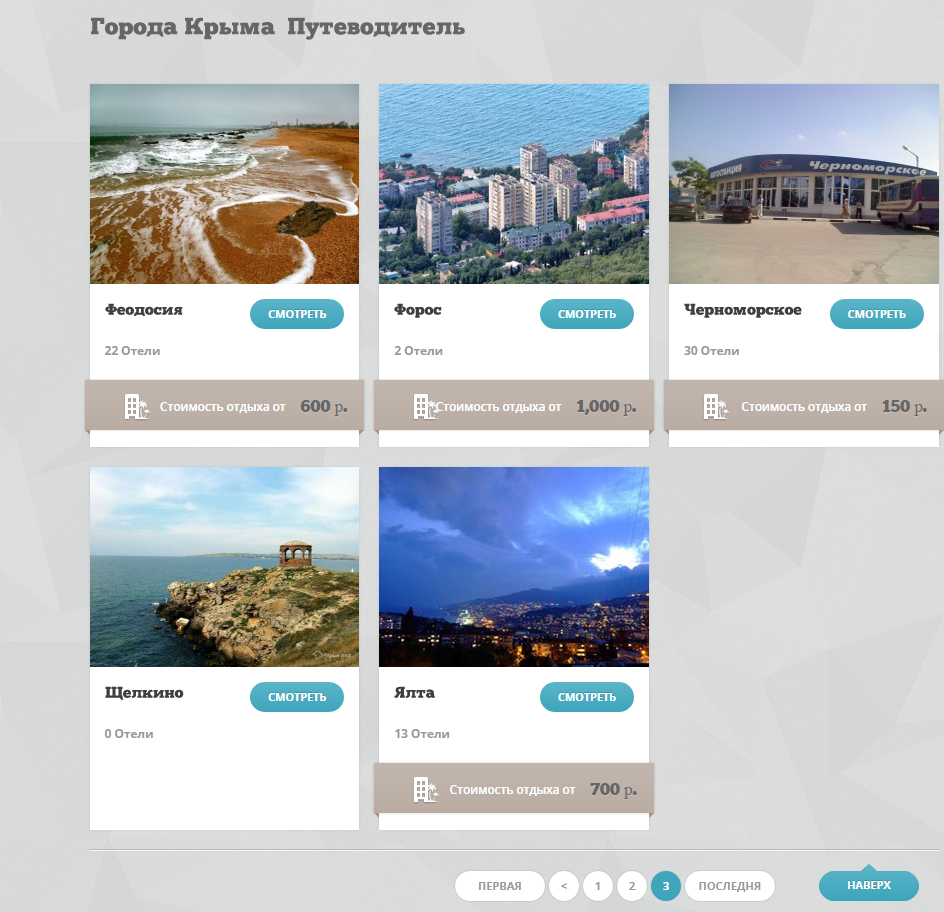Screen dimensions: 944x912
Task: Click the Черноморское bus station photo
Action: click(x=804, y=184)
